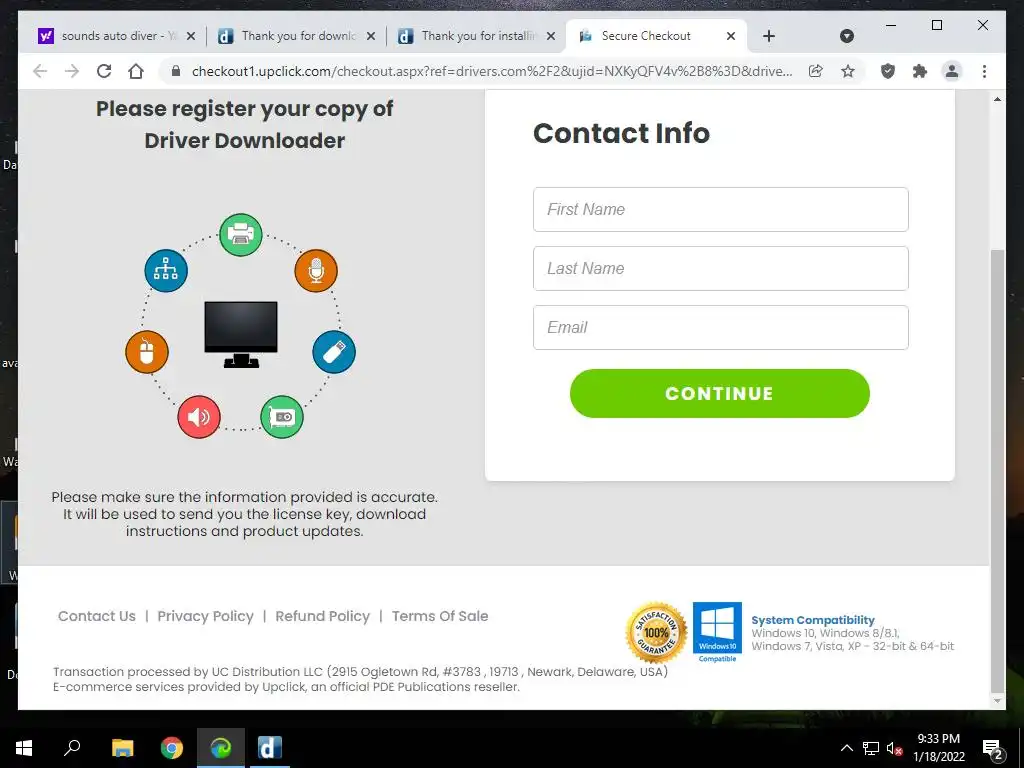Click scrollbar up arrow
This screenshot has width=1024, height=768.
997,99
